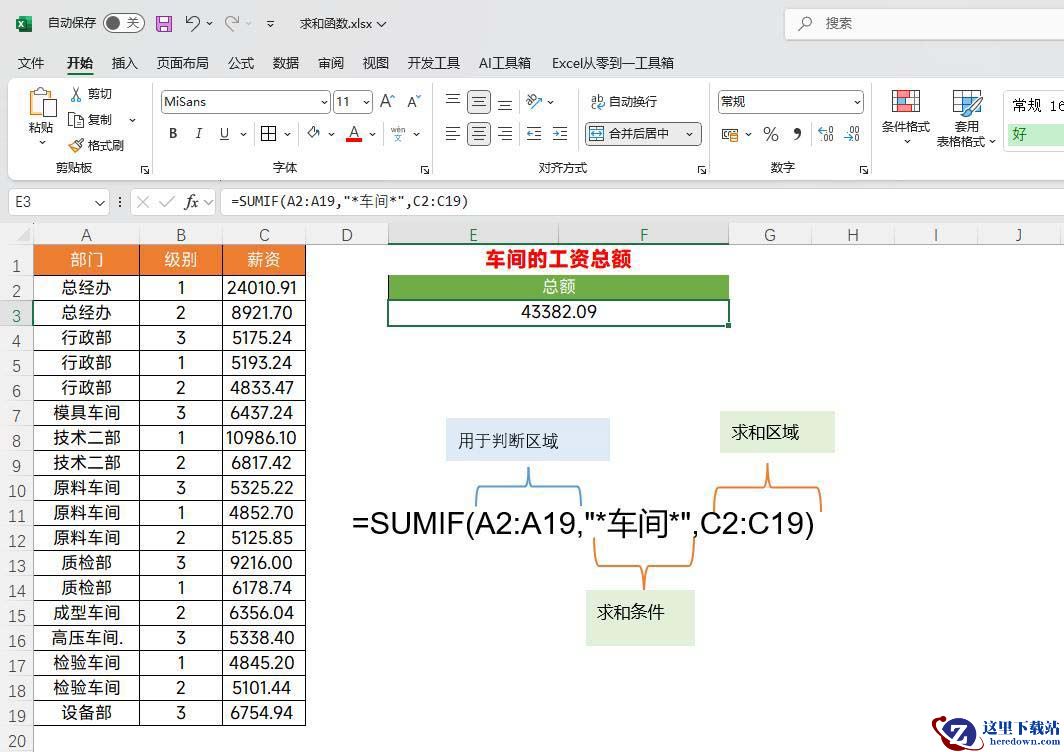Click the cut (剪切) scissors icon
The width and height of the screenshot is (1064, 752).
(76, 93)
